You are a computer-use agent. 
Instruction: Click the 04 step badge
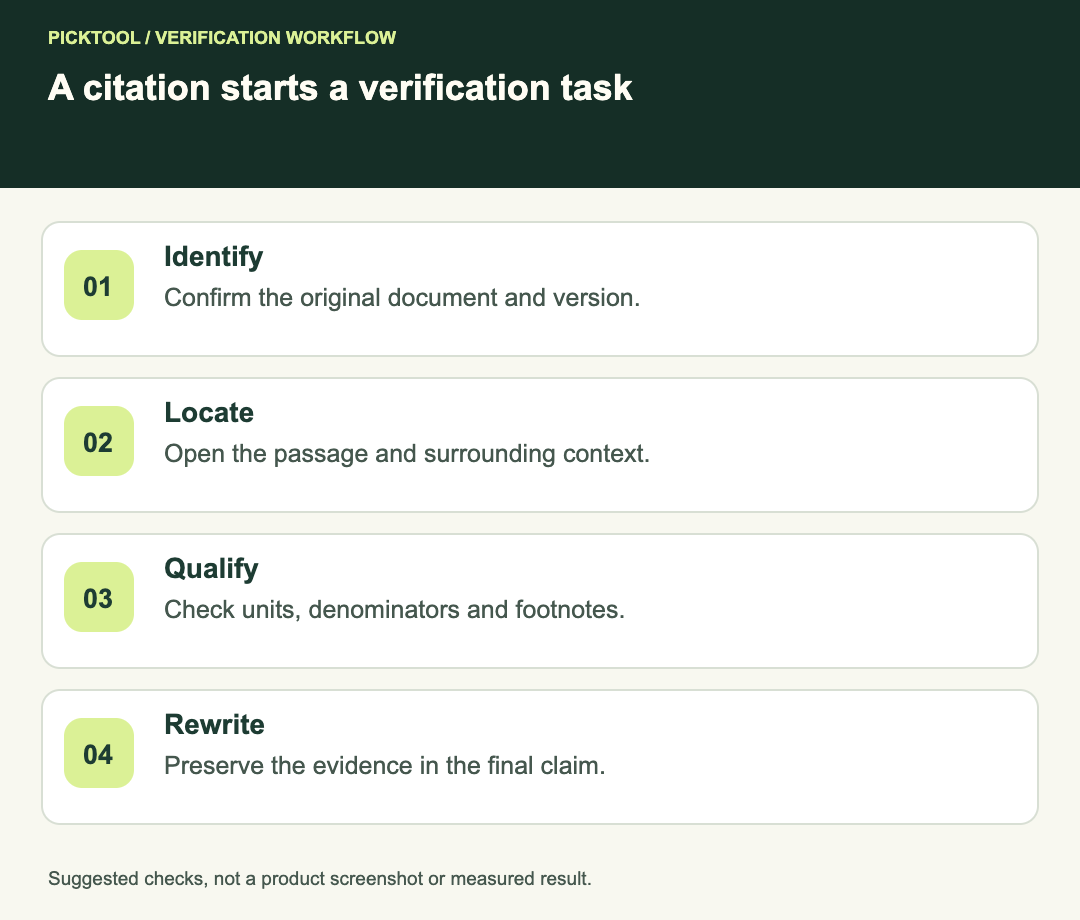click(x=98, y=753)
